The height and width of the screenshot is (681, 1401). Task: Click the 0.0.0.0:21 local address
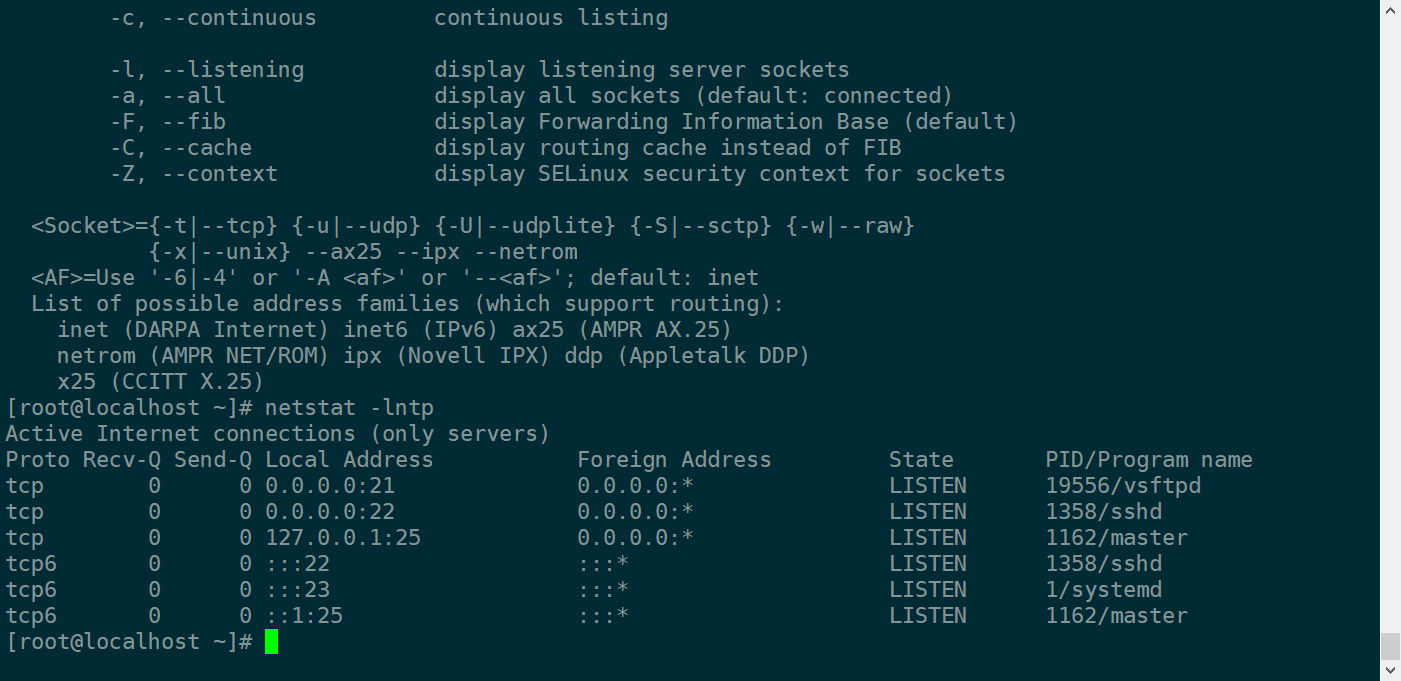[329, 486]
